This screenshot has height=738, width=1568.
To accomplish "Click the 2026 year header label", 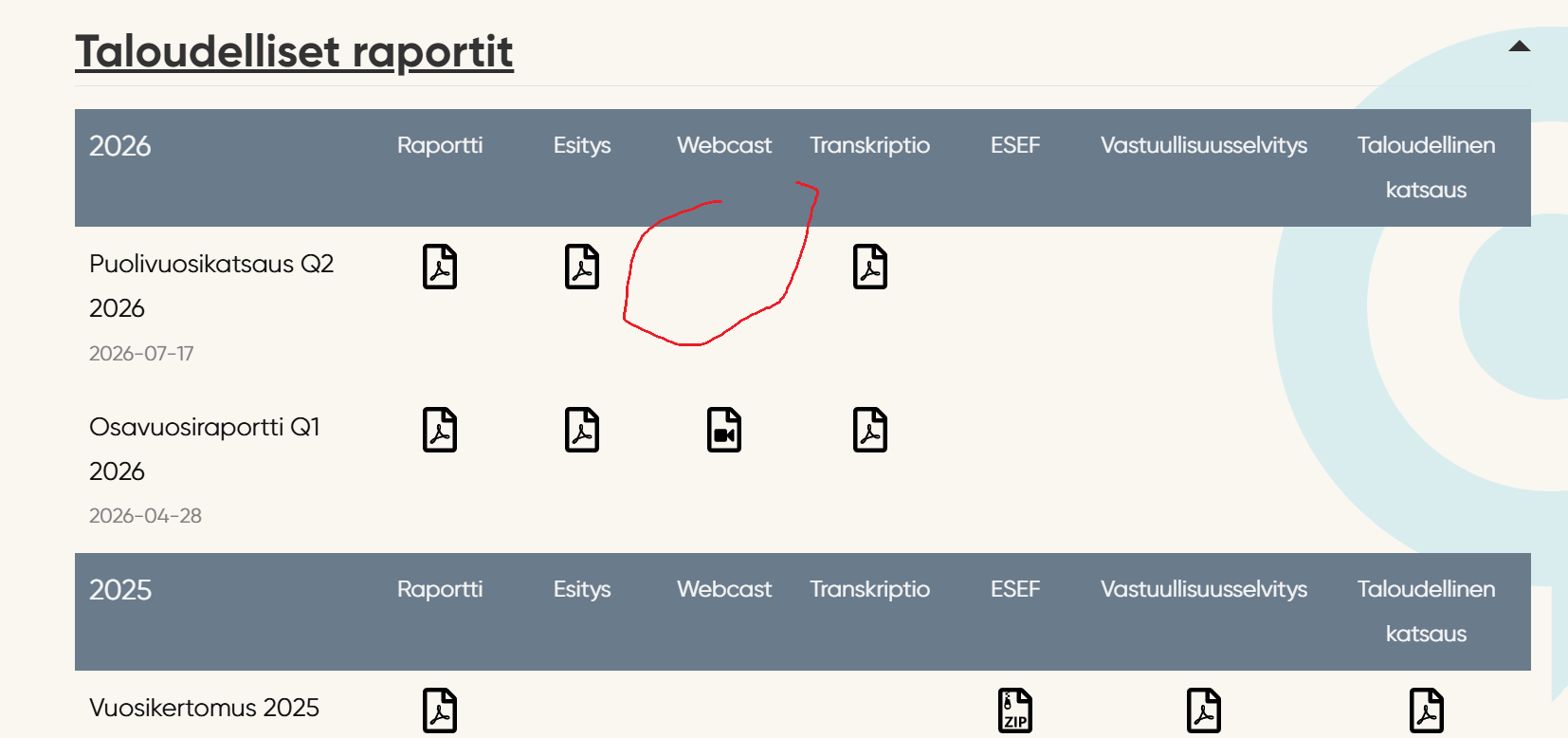I will [x=120, y=146].
